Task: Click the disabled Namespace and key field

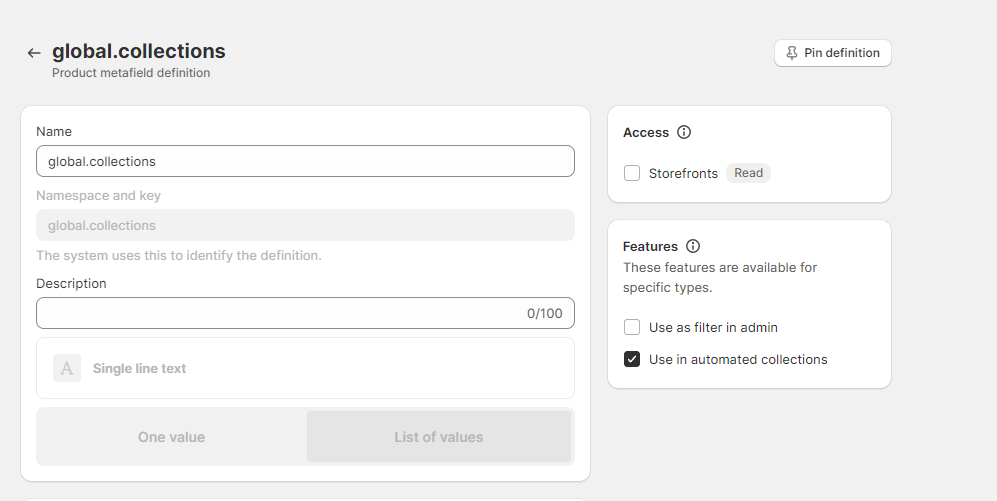Action: pos(305,225)
